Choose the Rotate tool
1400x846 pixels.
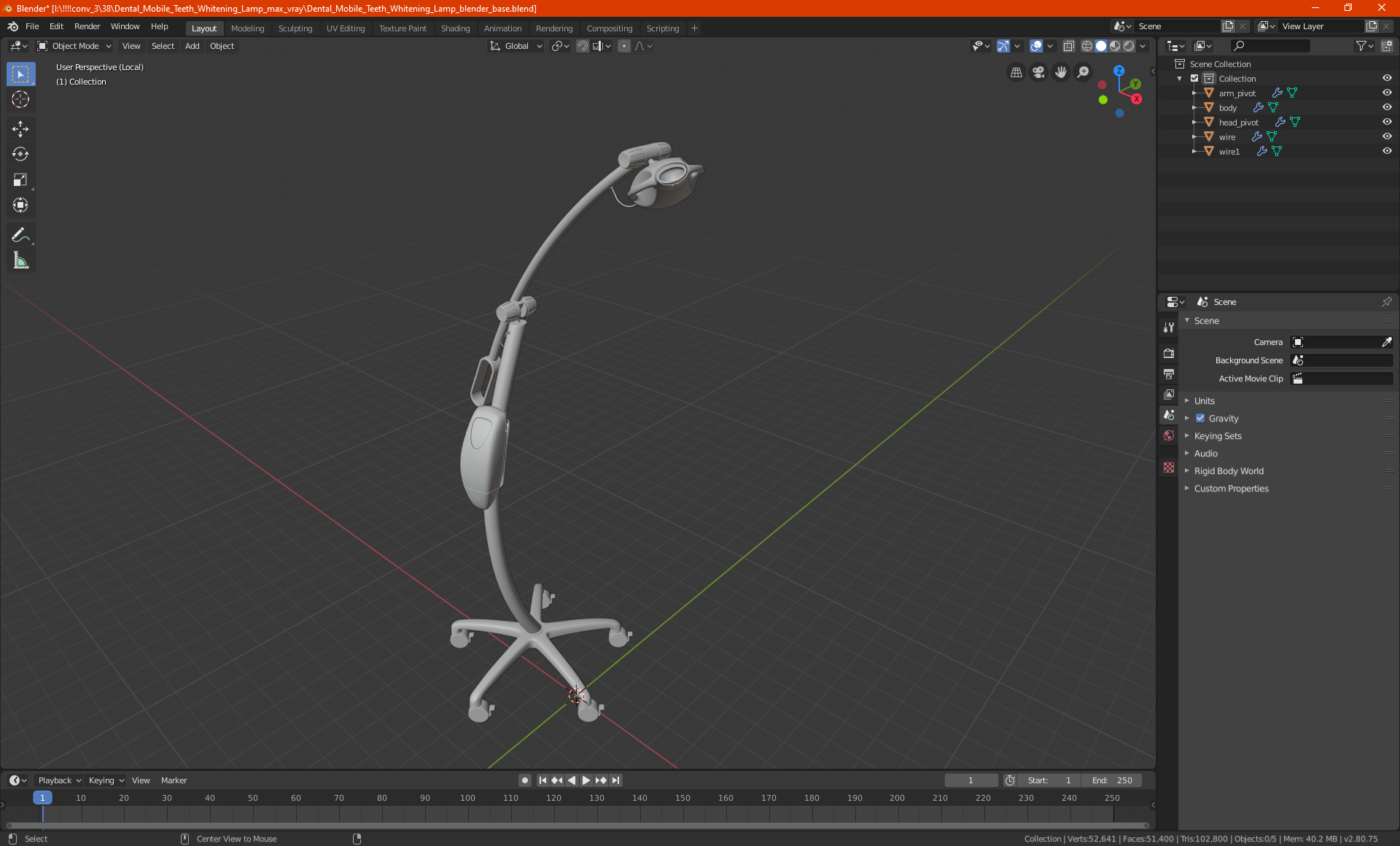[20, 155]
